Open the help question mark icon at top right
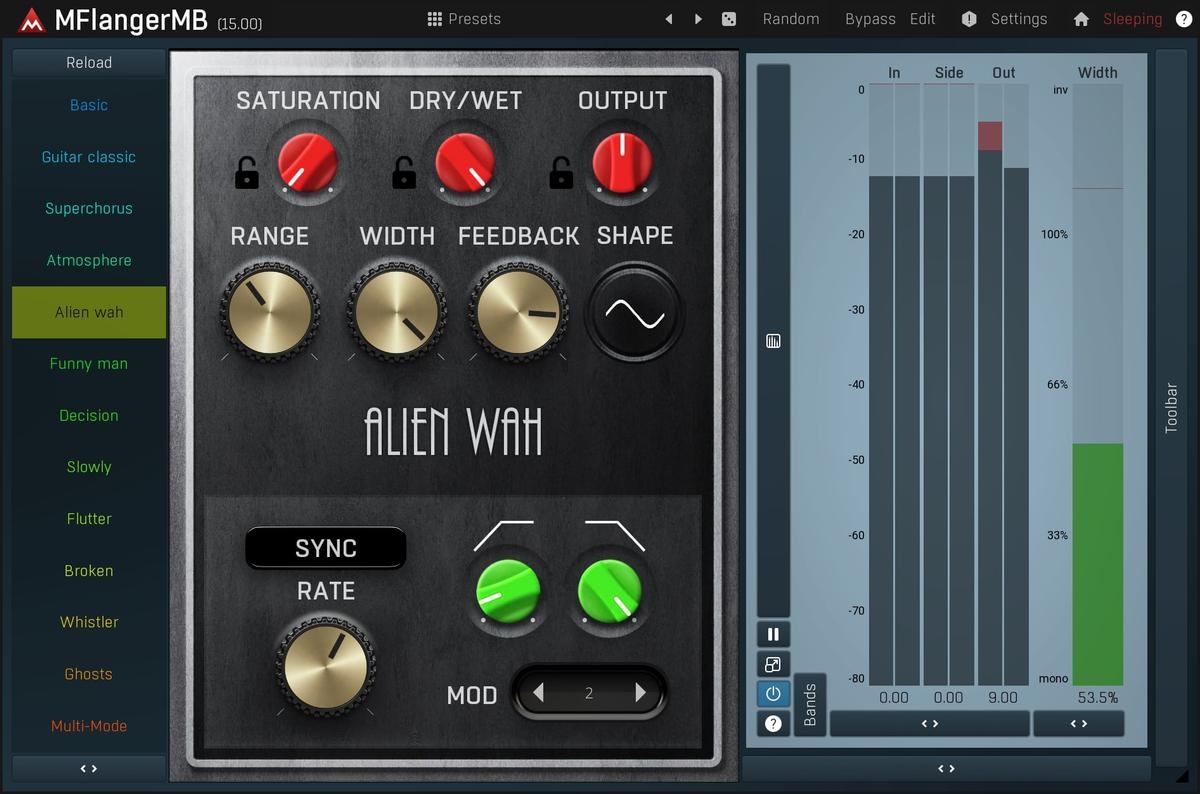This screenshot has width=1200, height=794. [x=1183, y=19]
